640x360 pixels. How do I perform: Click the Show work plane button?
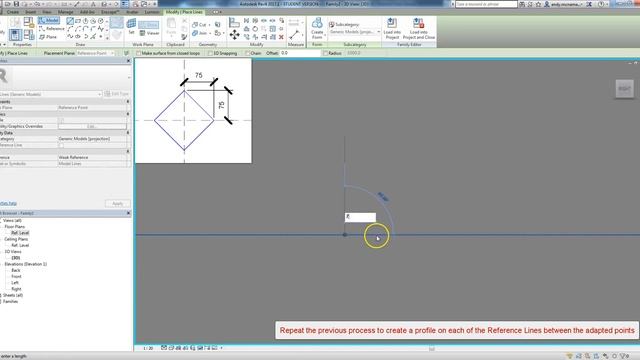click(x=149, y=24)
